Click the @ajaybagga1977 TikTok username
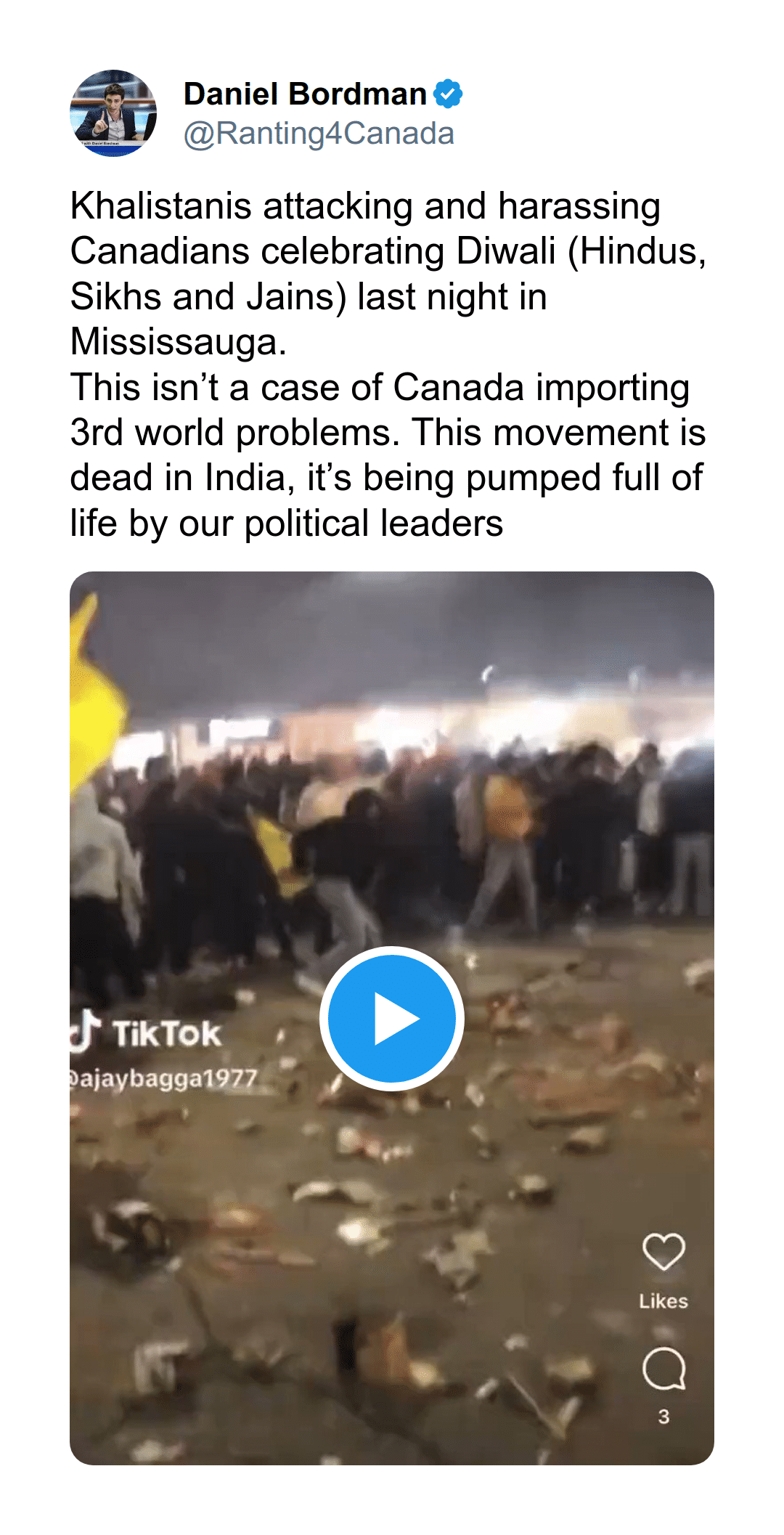The width and height of the screenshot is (784, 1535). [x=163, y=1078]
